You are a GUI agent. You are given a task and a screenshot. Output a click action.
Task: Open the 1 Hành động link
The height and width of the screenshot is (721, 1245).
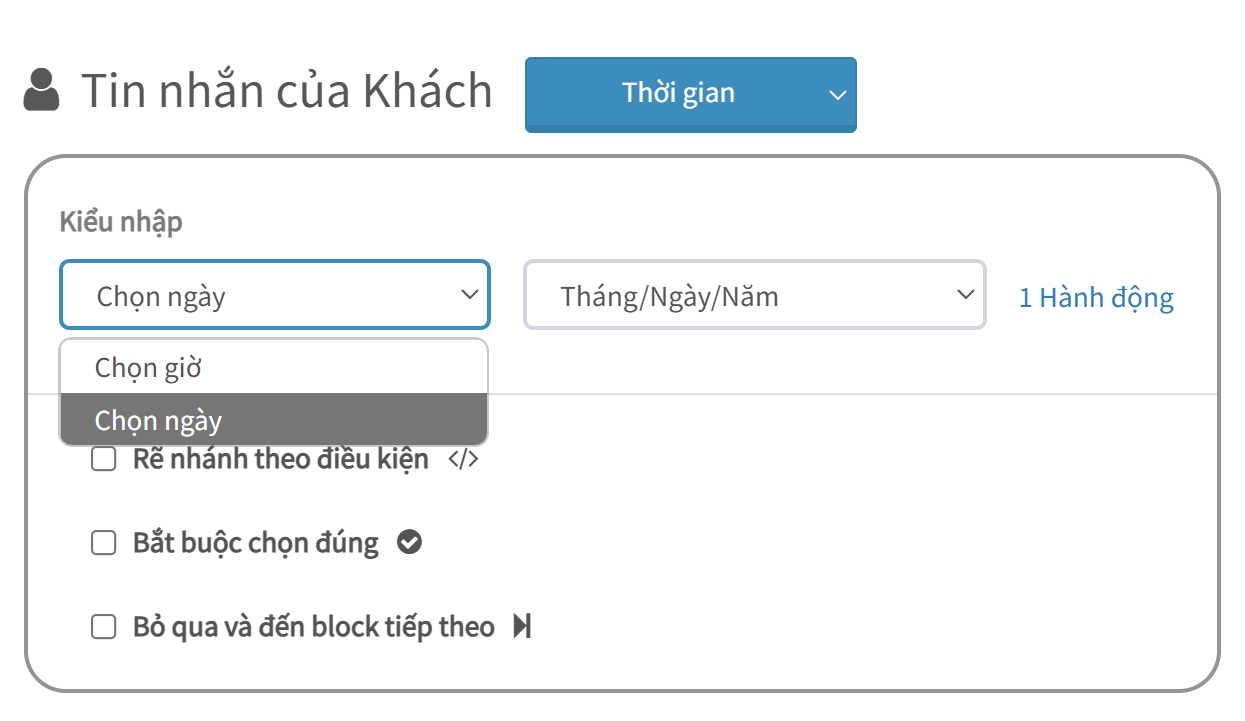click(x=1096, y=297)
